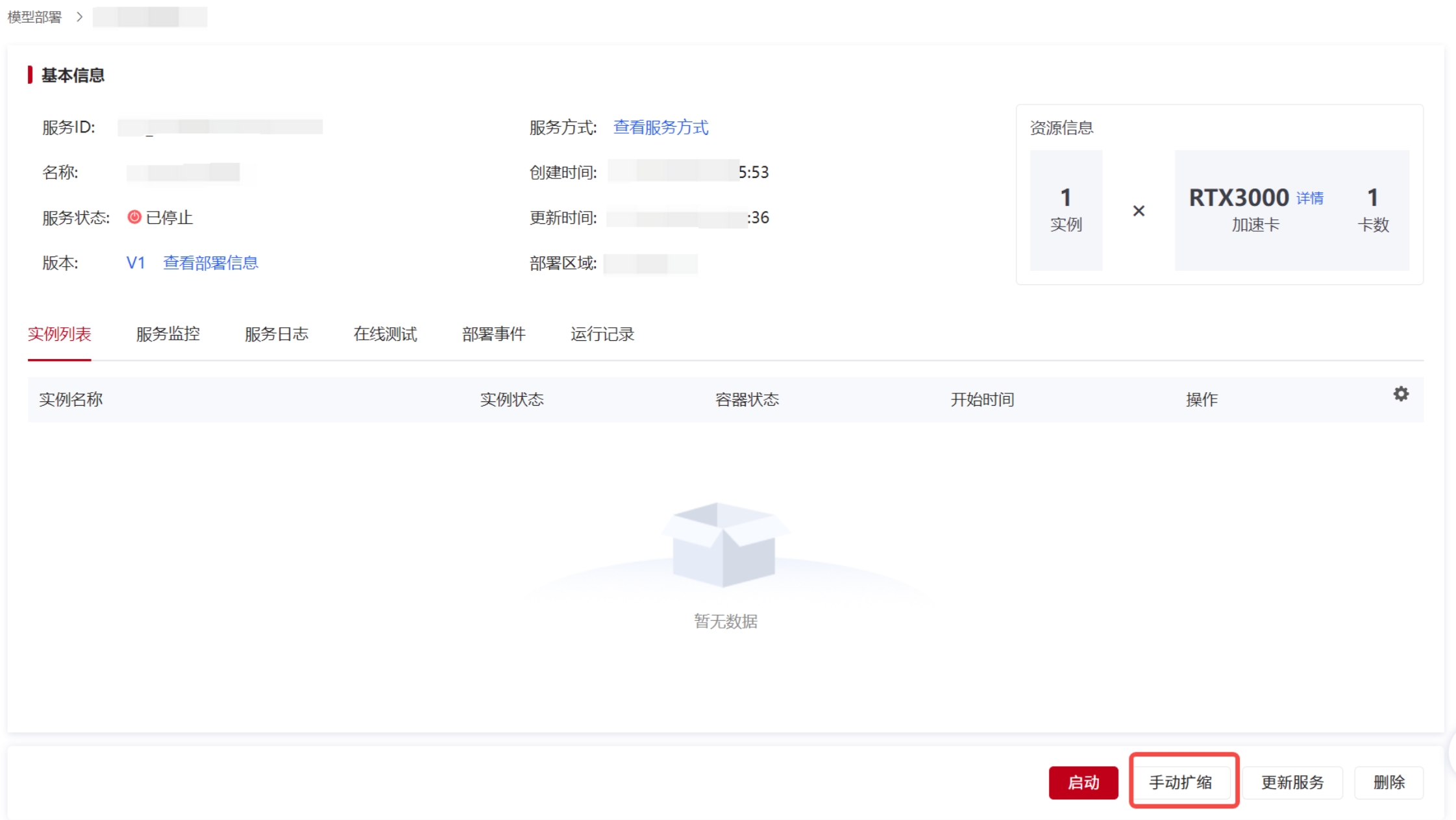View RTX3000 详情 details link
Viewport: 1456px width, 820px height.
click(1309, 199)
